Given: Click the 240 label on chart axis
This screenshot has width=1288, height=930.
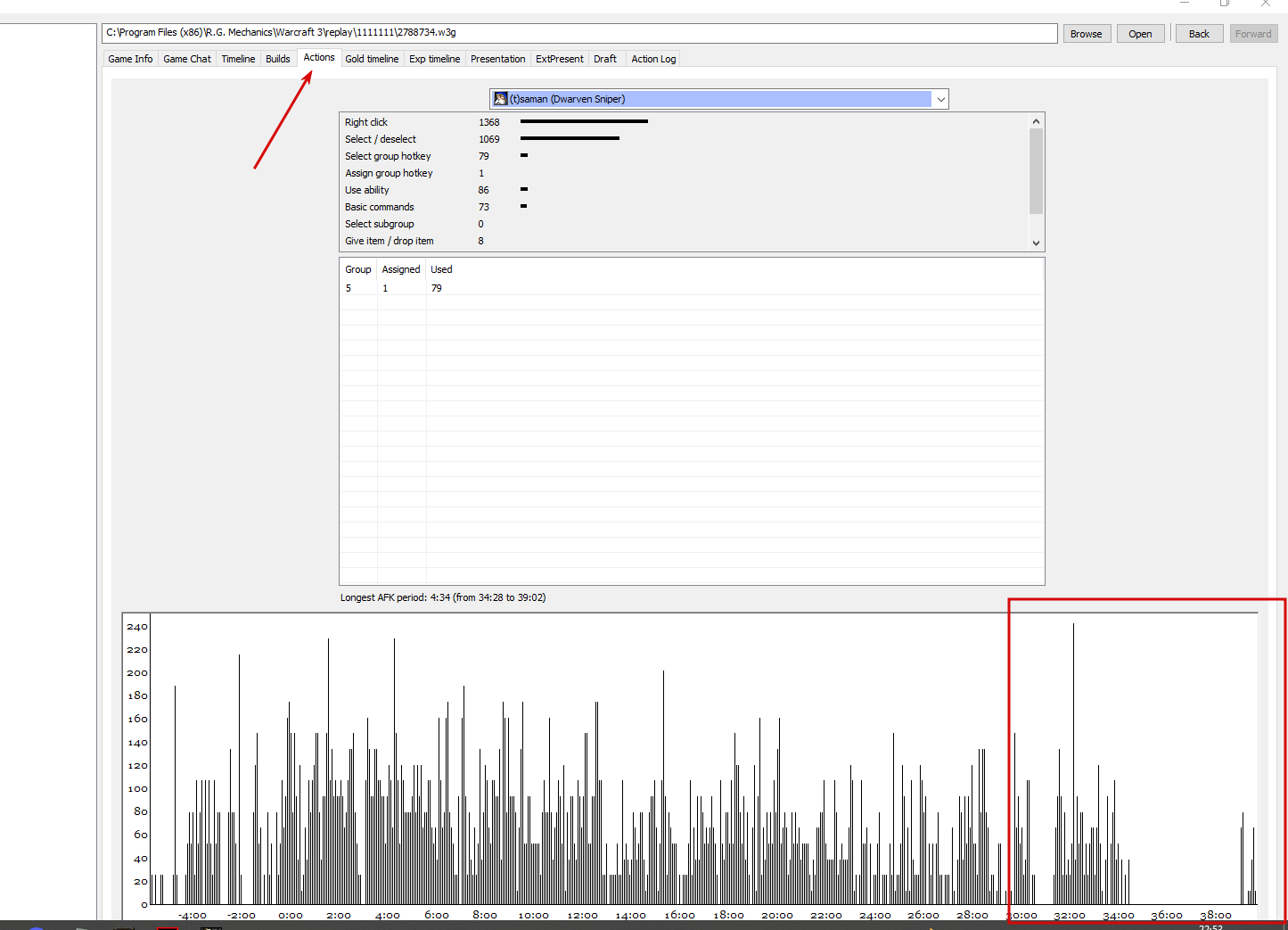Looking at the screenshot, I should pos(137,626).
